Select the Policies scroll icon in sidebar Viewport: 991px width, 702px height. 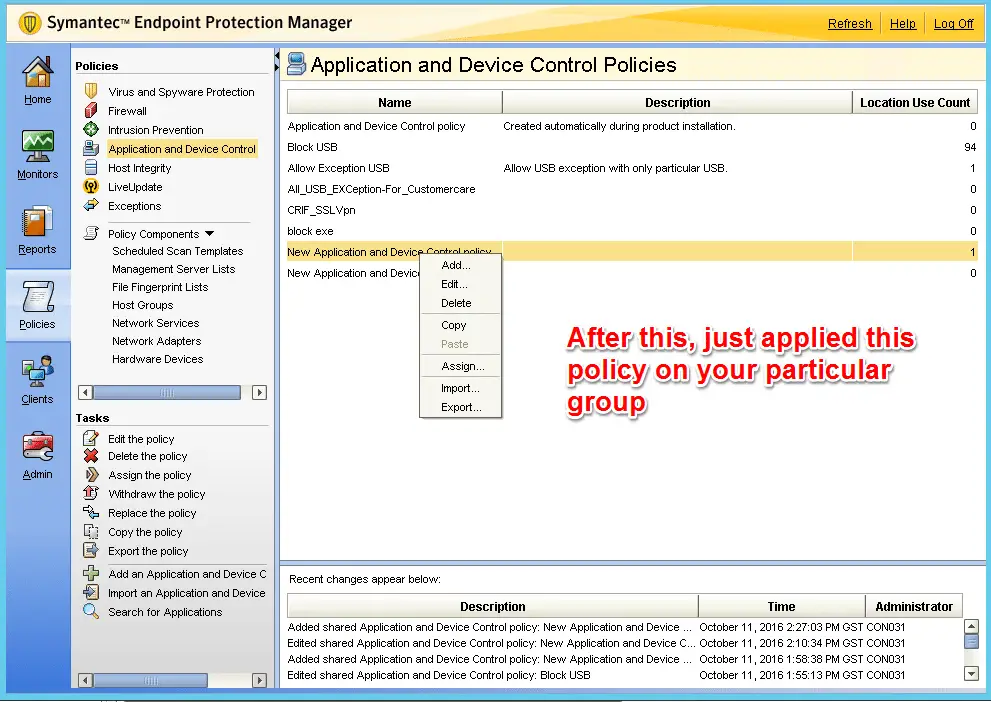coord(37,296)
